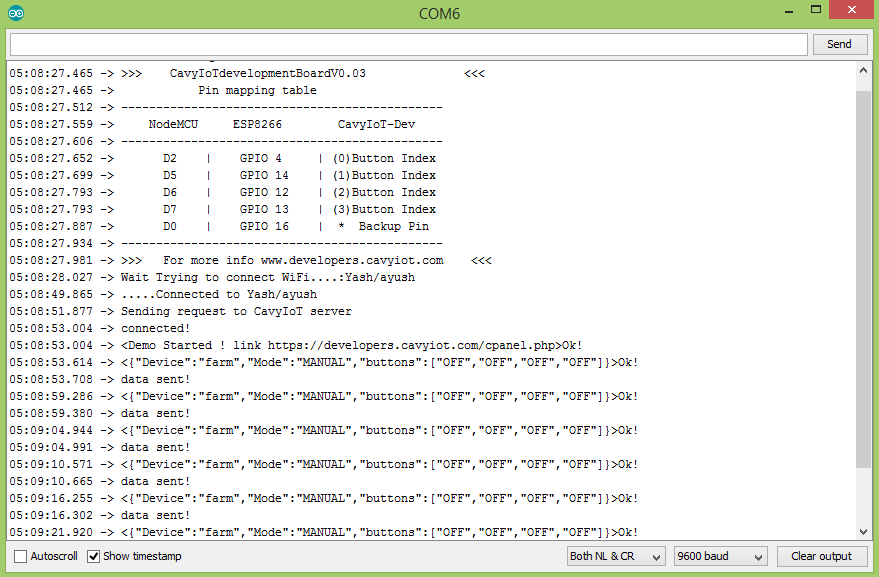Expand the 9600 baud rate dropdown
The height and width of the screenshot is (577, 879).
[x=720, y=556]
